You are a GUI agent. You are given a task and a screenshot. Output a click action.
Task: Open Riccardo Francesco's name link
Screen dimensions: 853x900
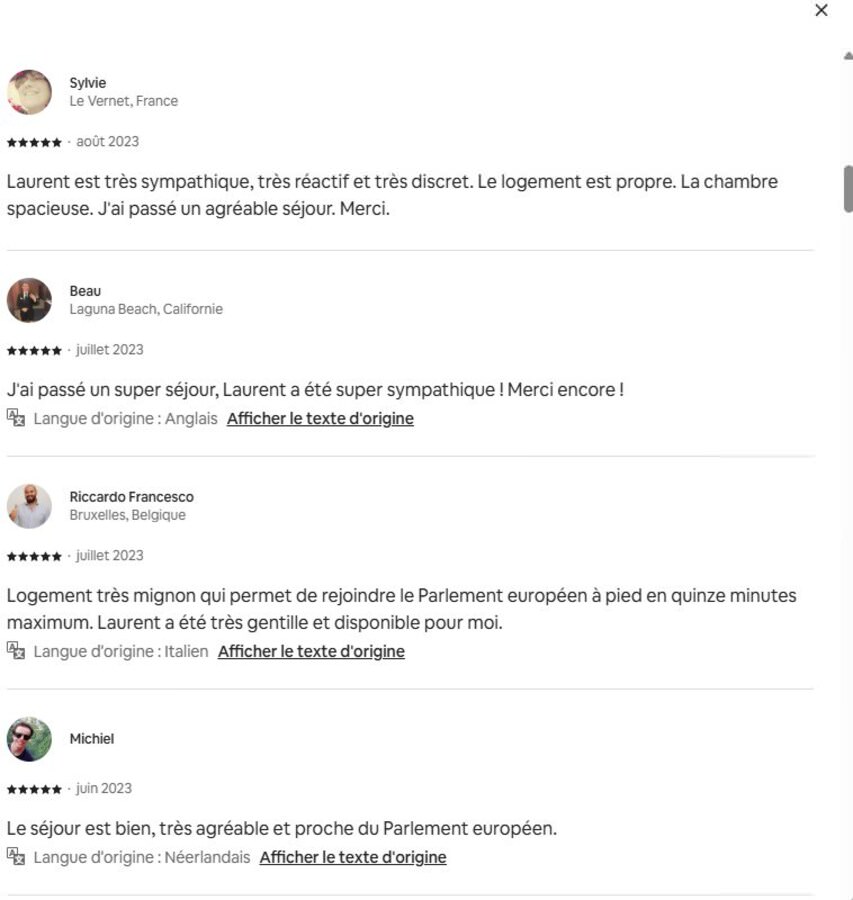(x=131, y=497)
